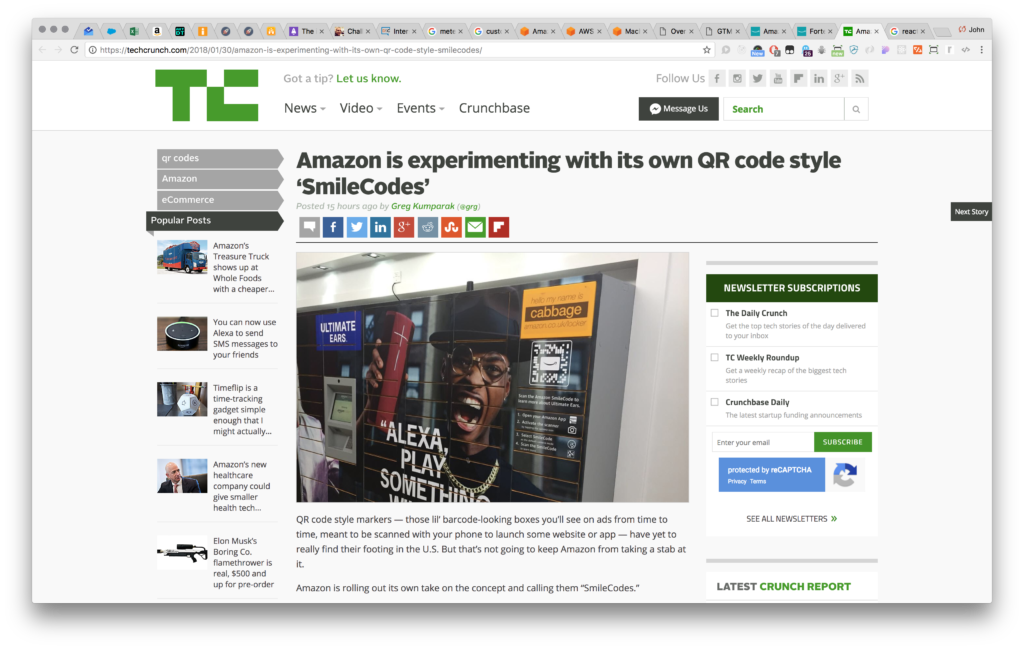Open the Crunchbase nav item
Screen dimensions: 1024x649
point(494,108)
